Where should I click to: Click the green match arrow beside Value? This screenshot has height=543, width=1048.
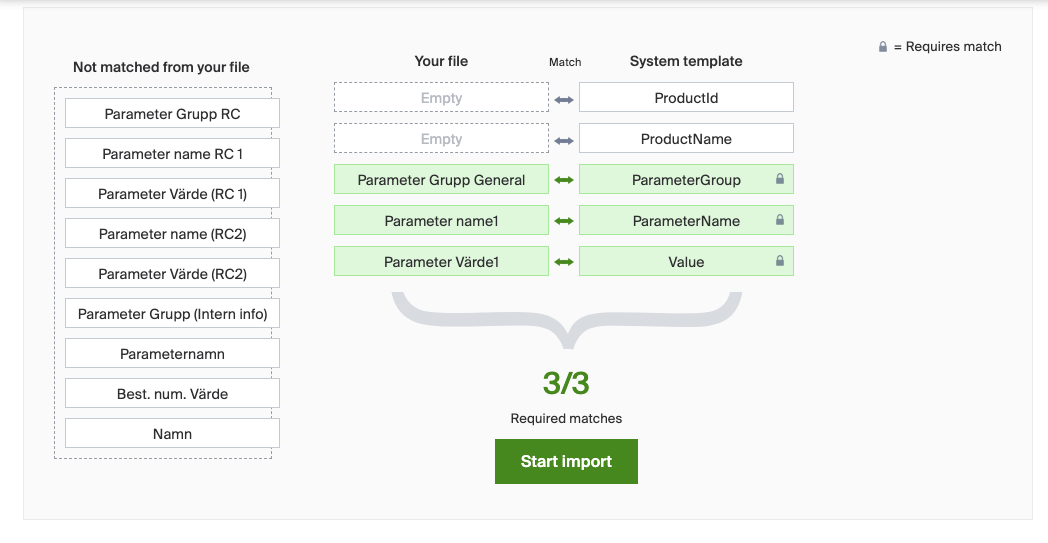click(564, 262)
